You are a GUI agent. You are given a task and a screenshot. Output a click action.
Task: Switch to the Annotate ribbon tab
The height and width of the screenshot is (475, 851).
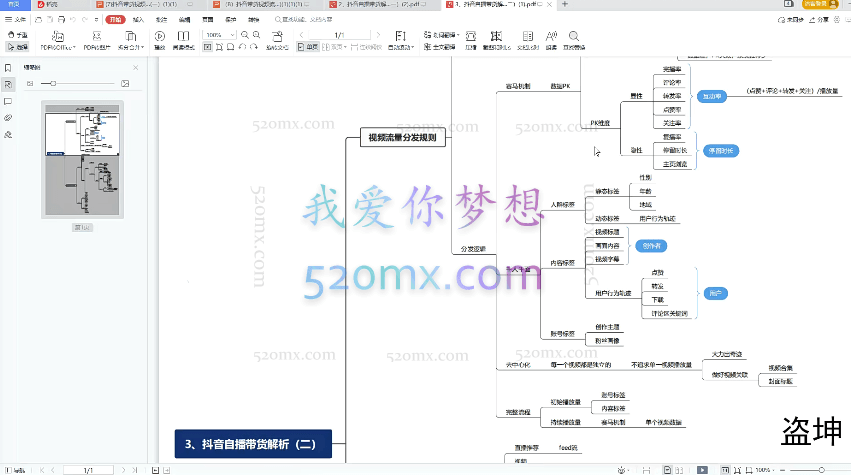pyautogui.click(x=161, y=20)
